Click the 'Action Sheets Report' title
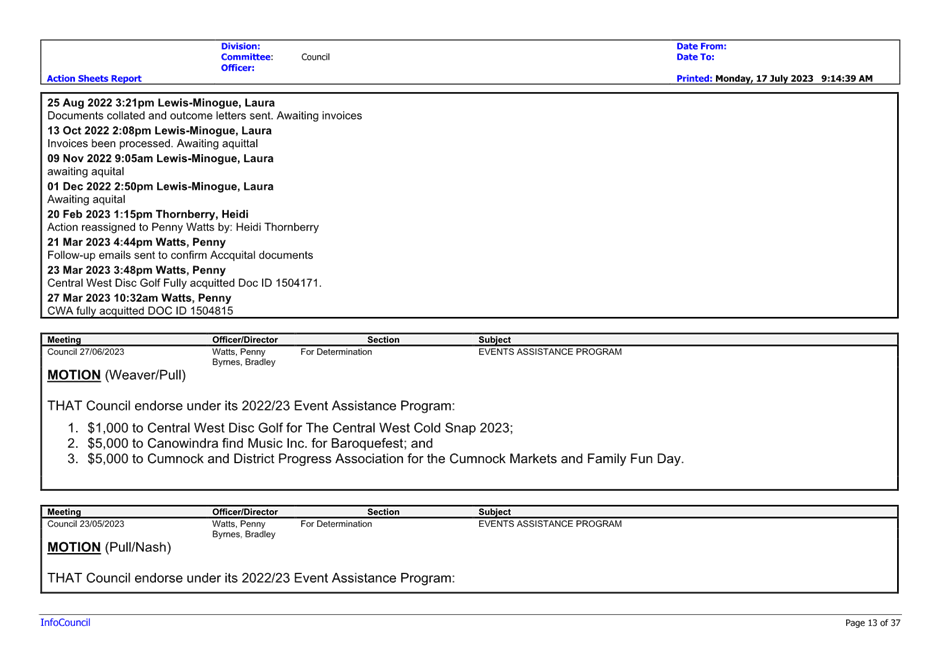 [x=94, y=79]
